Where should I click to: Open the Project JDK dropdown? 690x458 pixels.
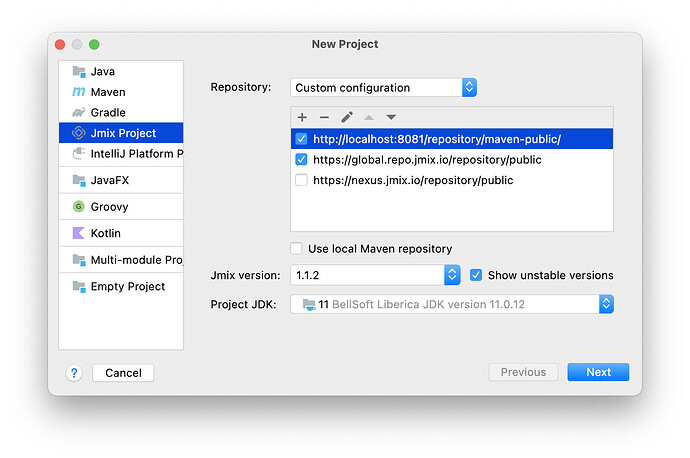pyautogui.click(x=452, y=304)
